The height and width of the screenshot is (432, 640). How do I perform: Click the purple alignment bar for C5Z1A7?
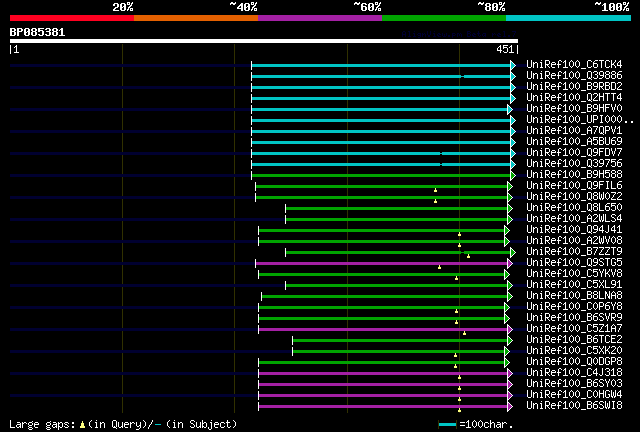pyautogui.click(x=383, y=330)
